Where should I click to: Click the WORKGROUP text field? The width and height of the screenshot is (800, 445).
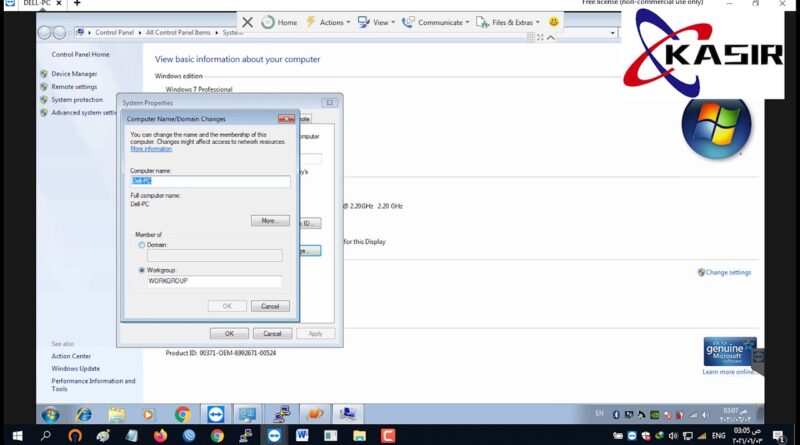pos(214,281)
